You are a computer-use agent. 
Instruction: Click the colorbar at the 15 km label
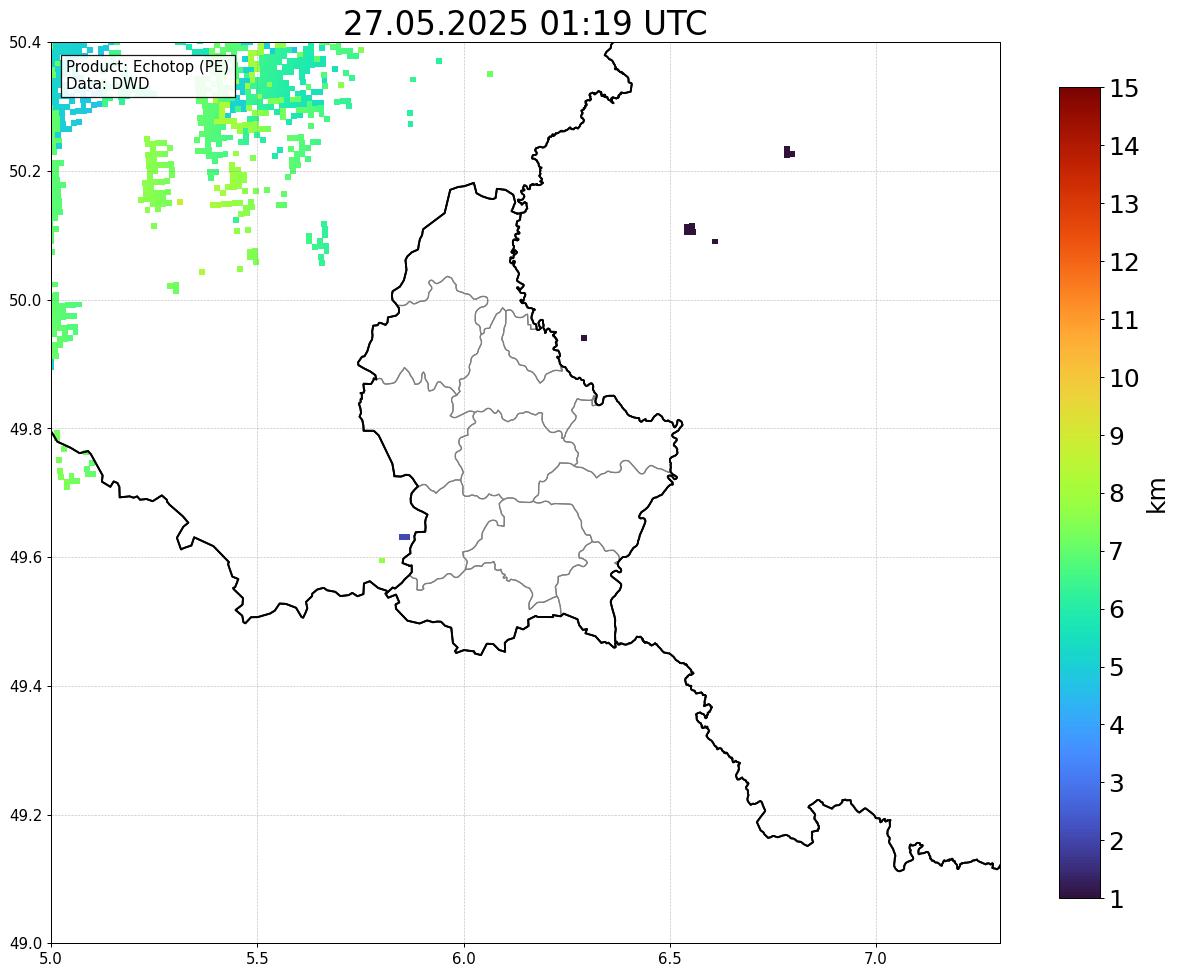click(x=1124, y=89)
